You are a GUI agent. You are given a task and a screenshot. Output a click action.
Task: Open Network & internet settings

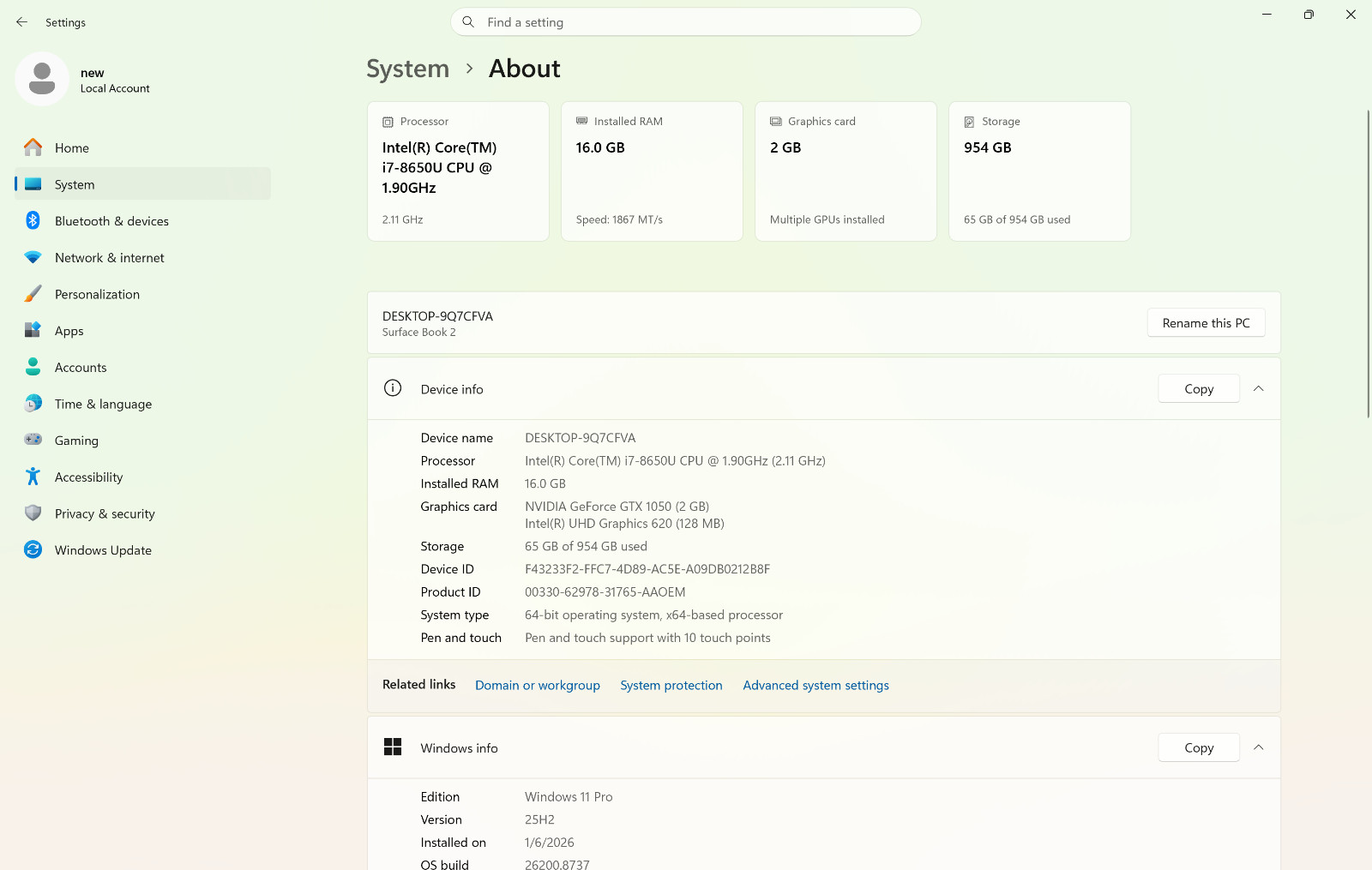(x=142, y=257)
